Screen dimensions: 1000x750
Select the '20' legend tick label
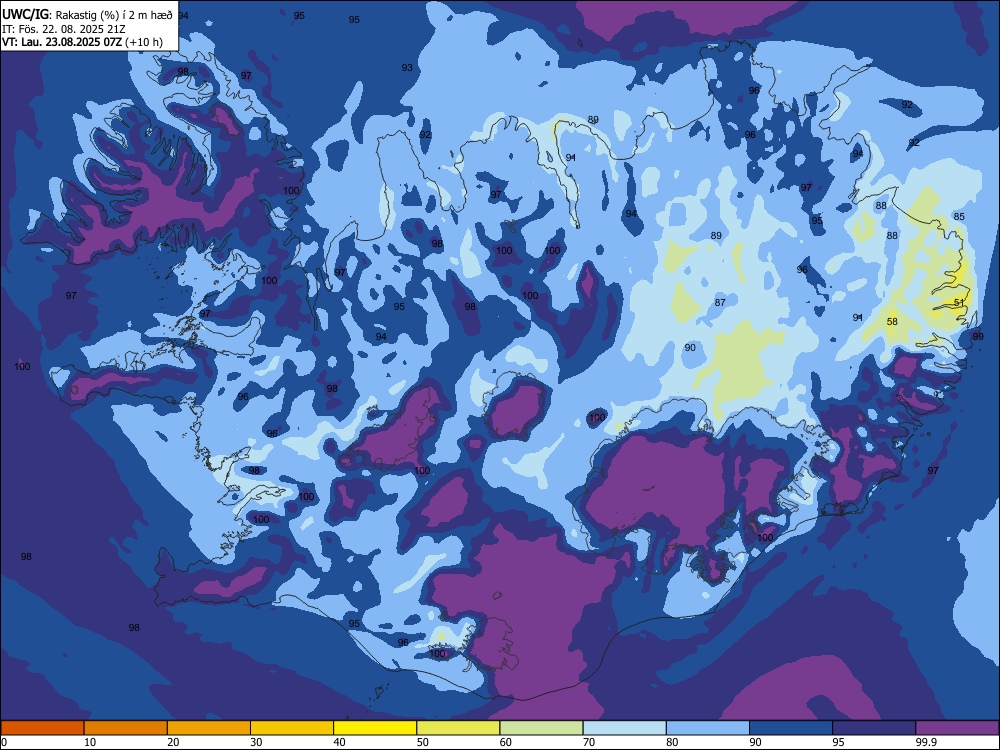[173, 742]
